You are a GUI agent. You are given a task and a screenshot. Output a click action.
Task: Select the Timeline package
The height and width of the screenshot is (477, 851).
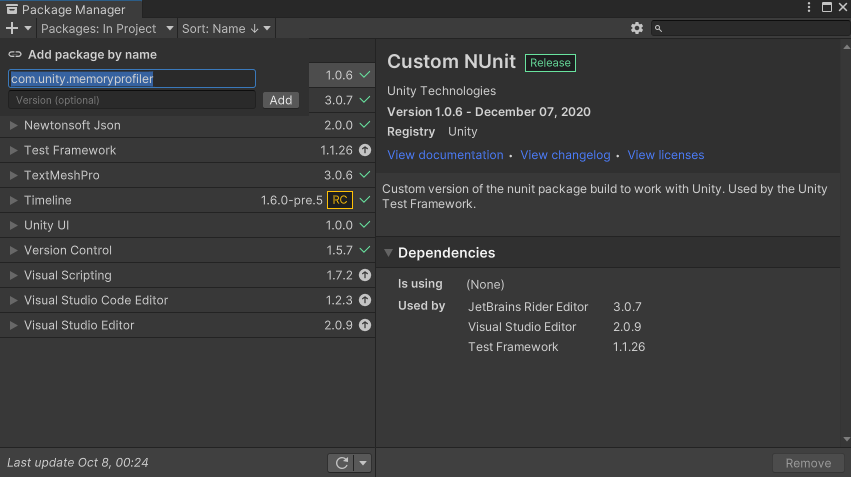[x=187, y=200]
